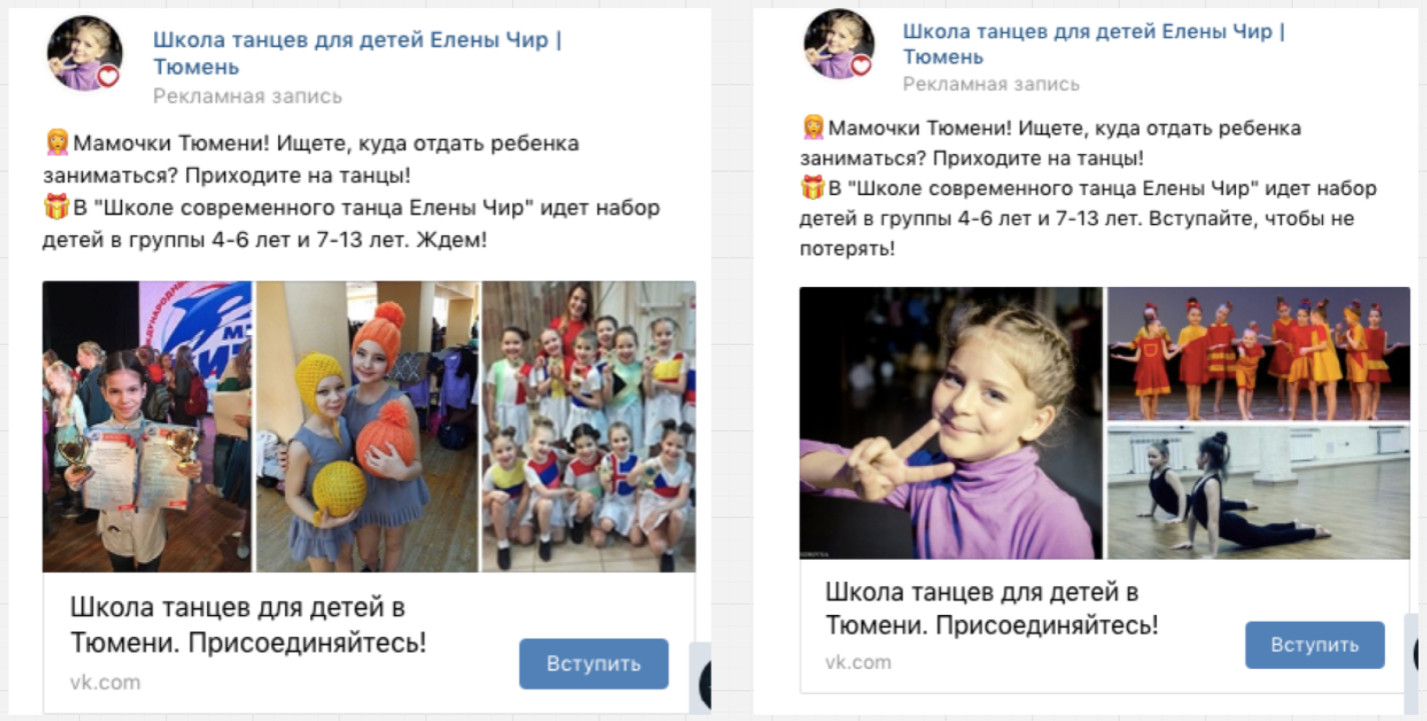Image resolution: width=1427 pixels, height=721 pixels.
Task: Click the woman emoji in right ad text
Action: point(813,128)
